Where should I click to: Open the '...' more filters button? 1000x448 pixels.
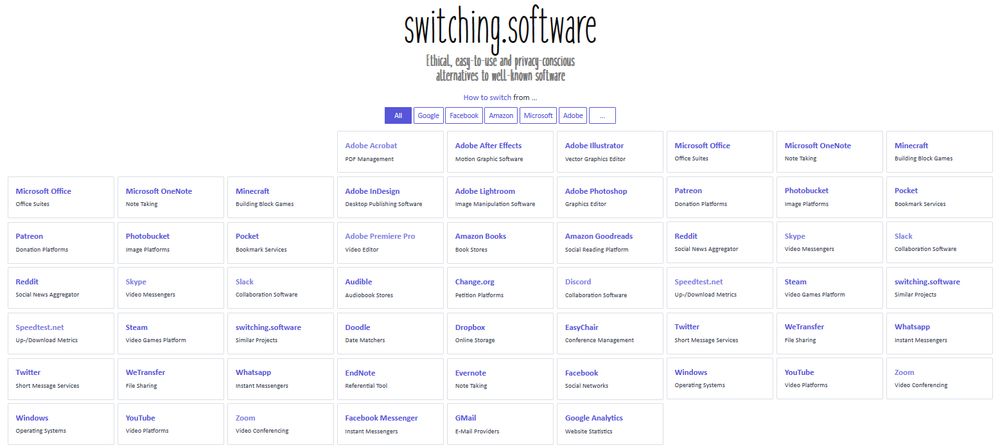602,116
